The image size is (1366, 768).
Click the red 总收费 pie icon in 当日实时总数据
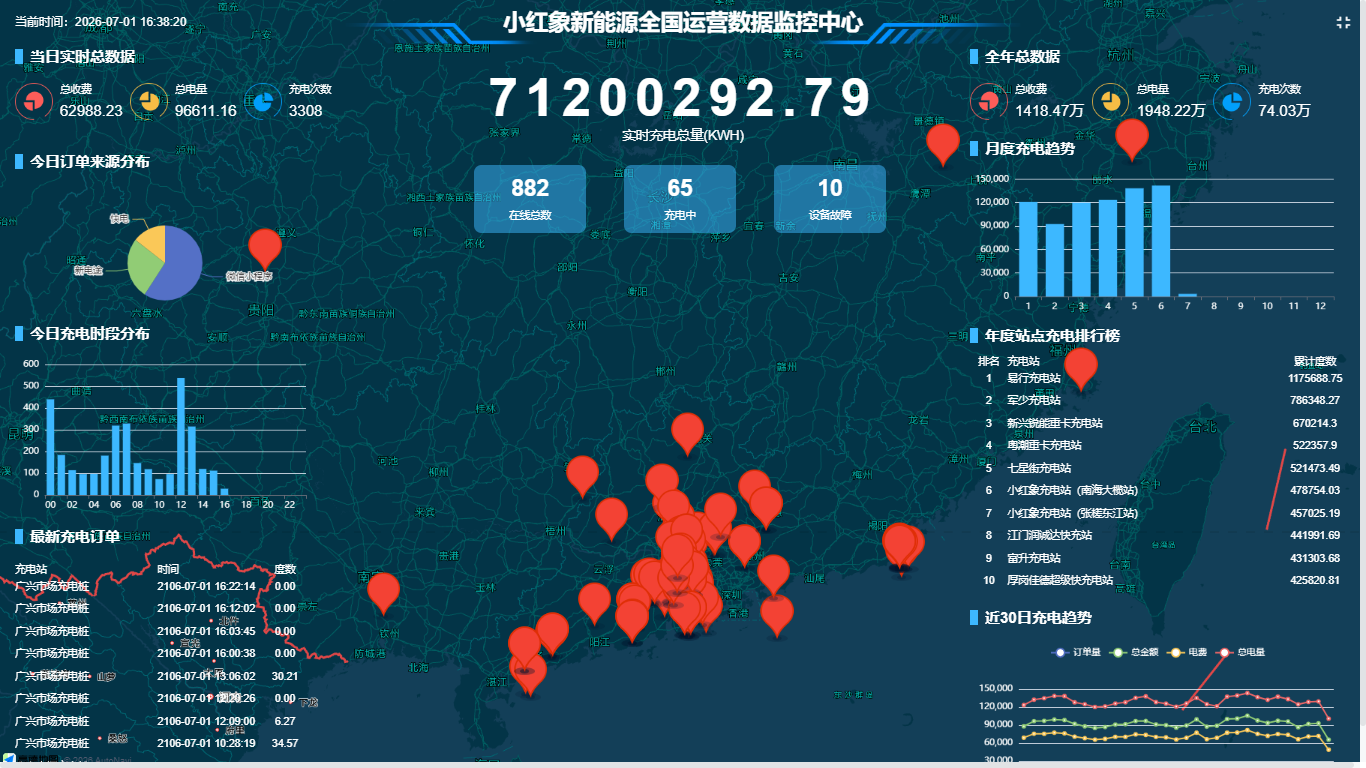[x=34, y=101]
